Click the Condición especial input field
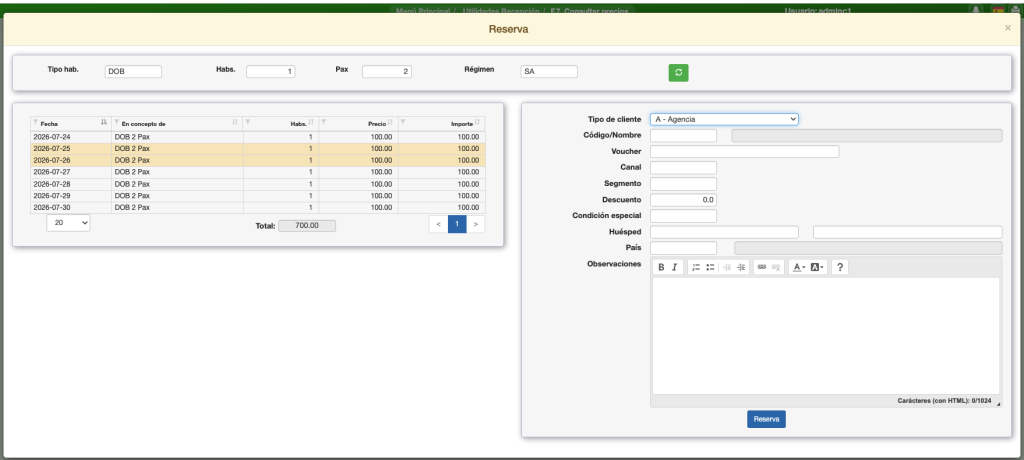The image size is (1024, 460). point(683,216)
